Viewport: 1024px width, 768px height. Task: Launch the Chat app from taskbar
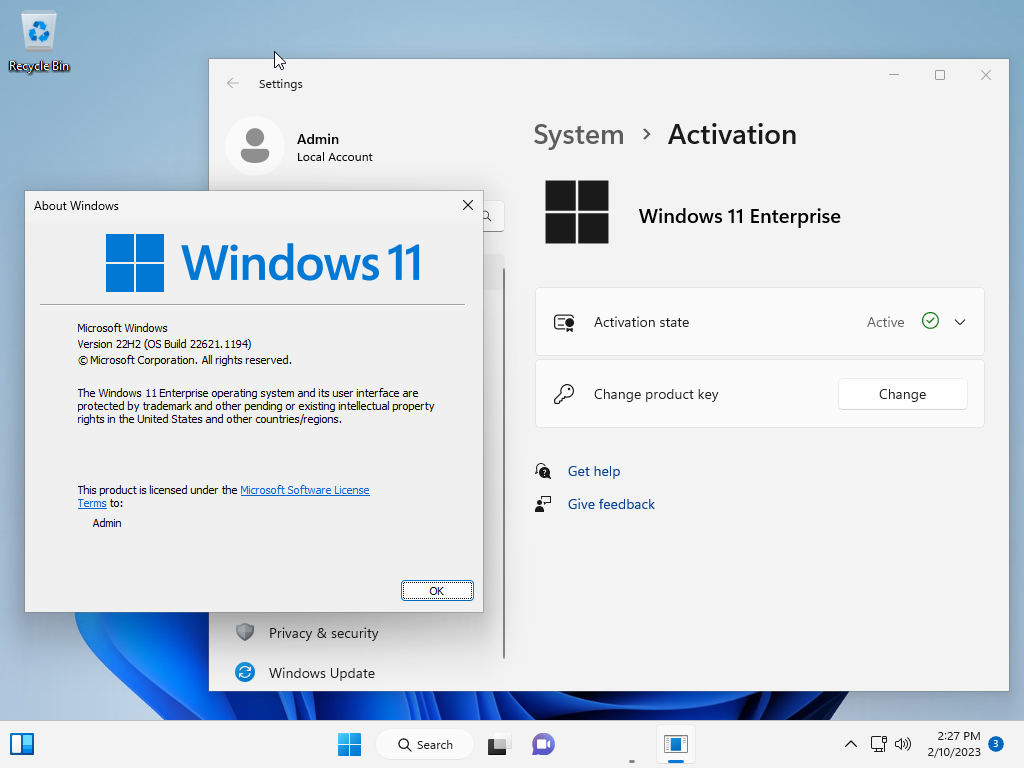(543, 744)
